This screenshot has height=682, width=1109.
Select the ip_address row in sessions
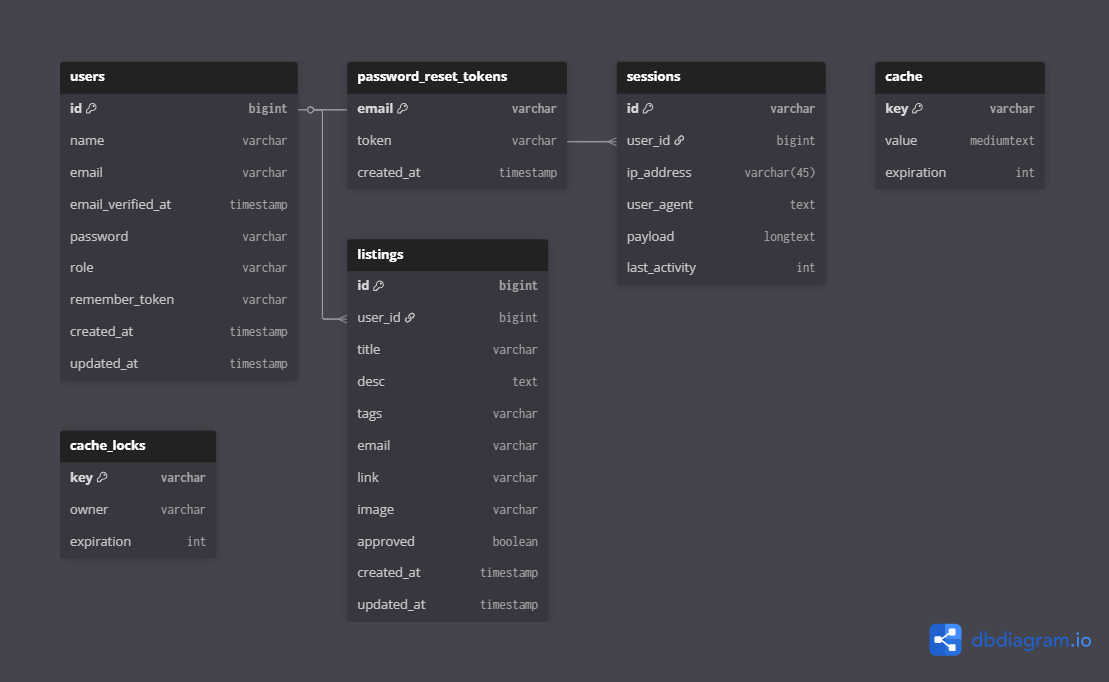tap(720, 173)
